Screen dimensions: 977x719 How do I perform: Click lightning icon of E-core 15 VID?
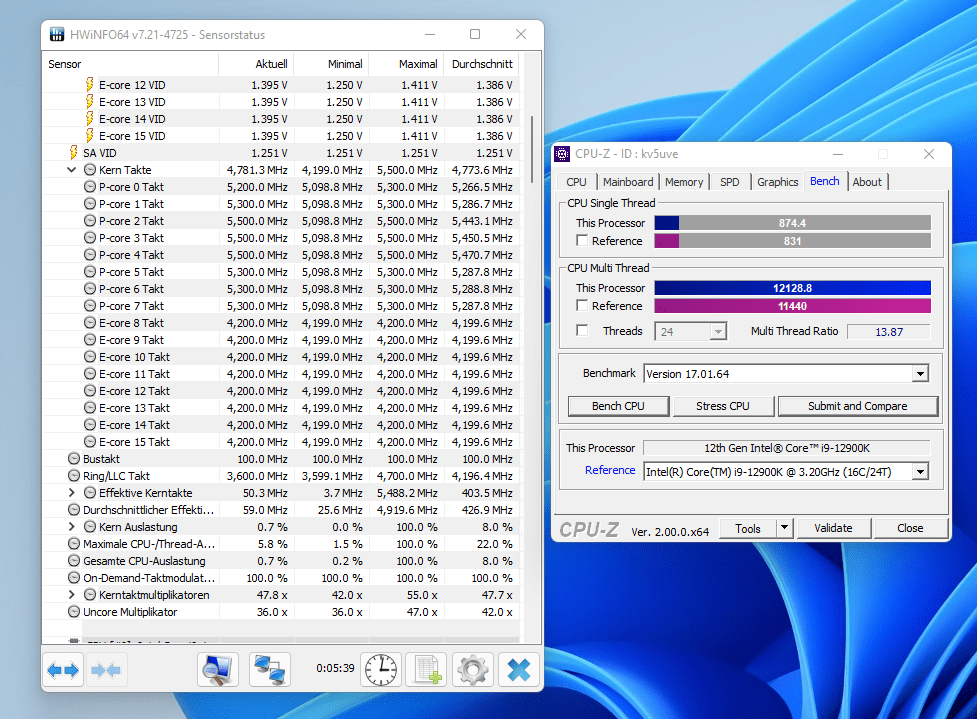point(90,135)
